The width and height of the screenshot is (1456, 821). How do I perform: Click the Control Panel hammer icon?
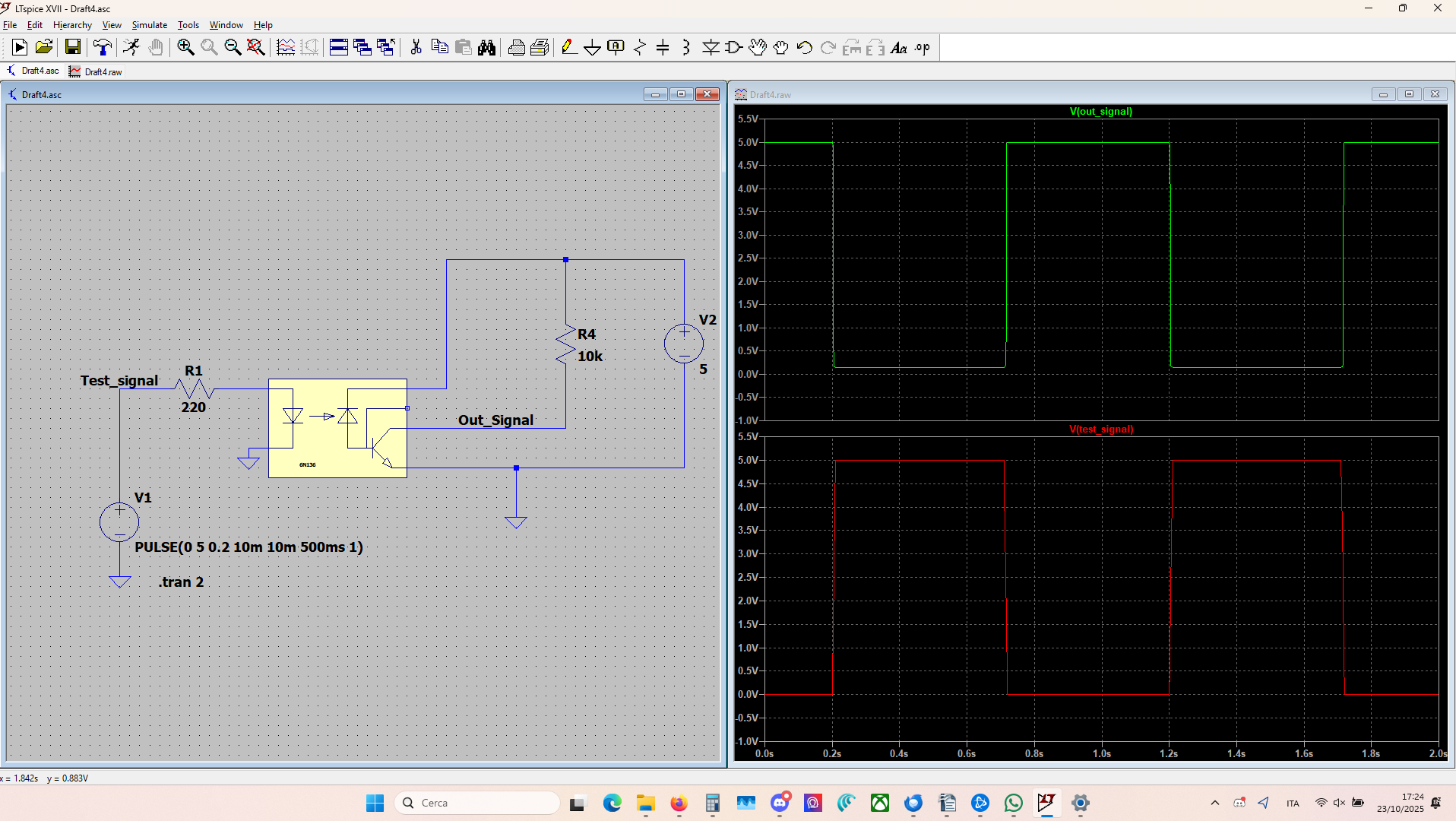[x=102, y=47]
